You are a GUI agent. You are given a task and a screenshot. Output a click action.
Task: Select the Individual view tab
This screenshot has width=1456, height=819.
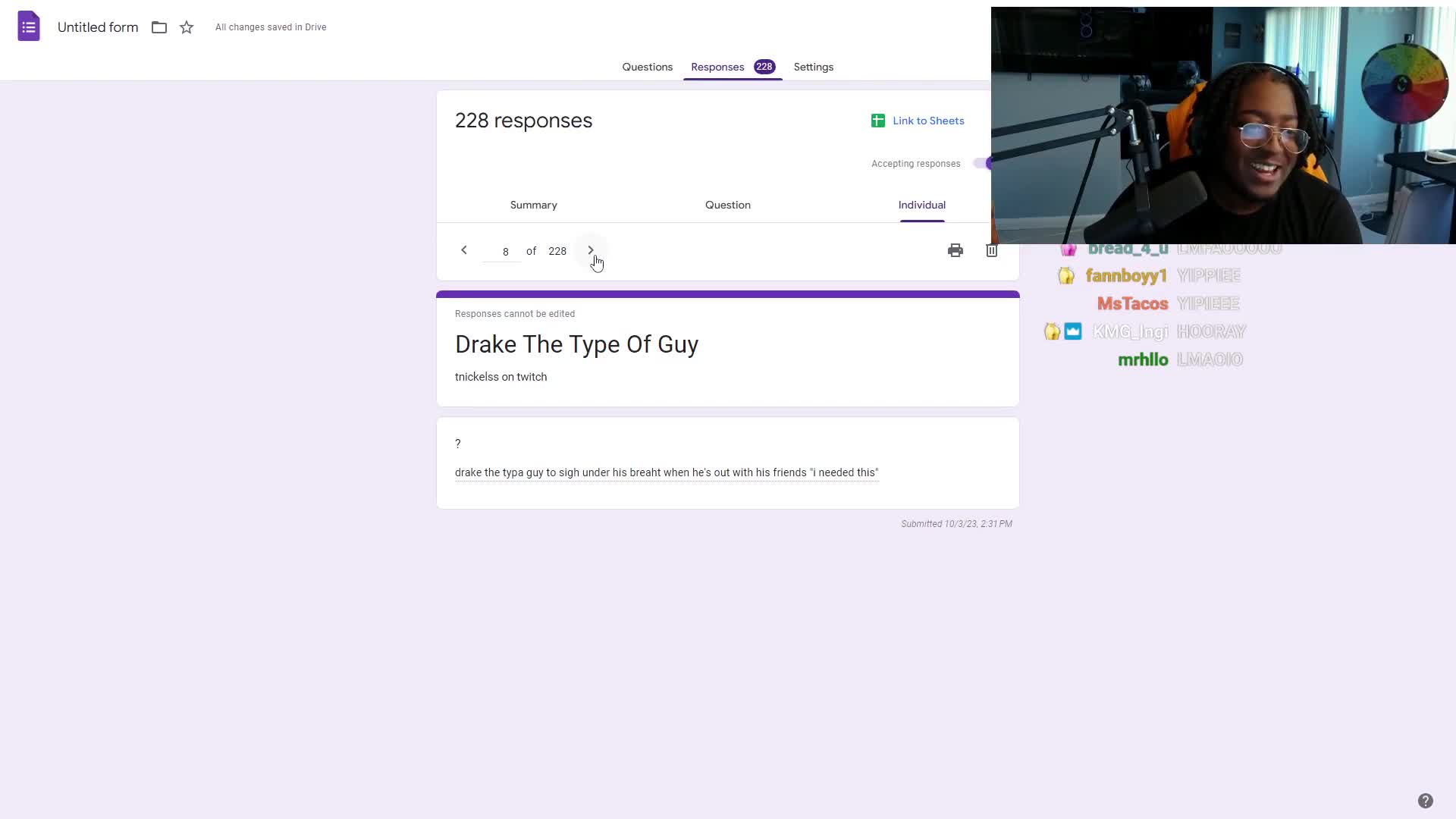tap(922, 205)
